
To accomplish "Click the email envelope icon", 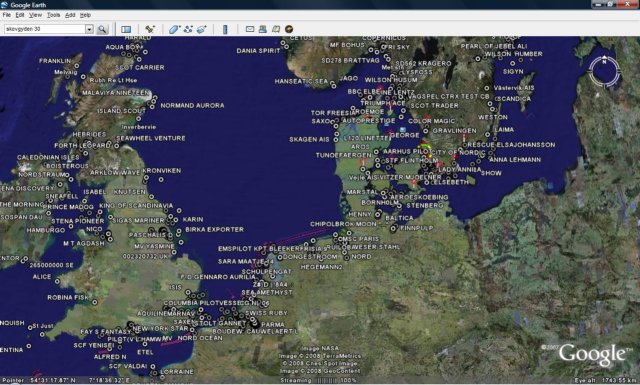I will tap(250, 29).
